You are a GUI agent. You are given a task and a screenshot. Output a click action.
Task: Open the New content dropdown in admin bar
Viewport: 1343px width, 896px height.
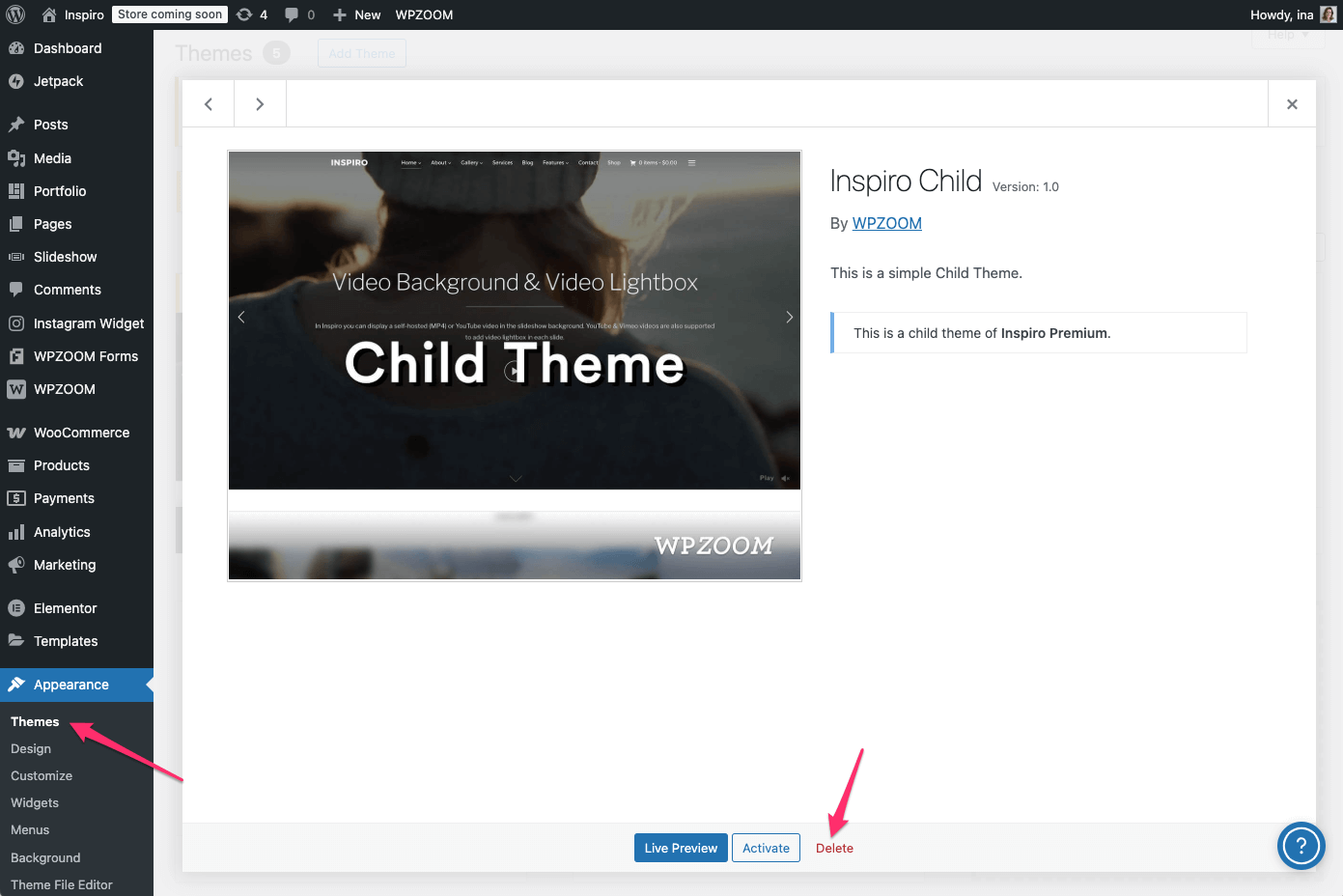pos(357,14)
